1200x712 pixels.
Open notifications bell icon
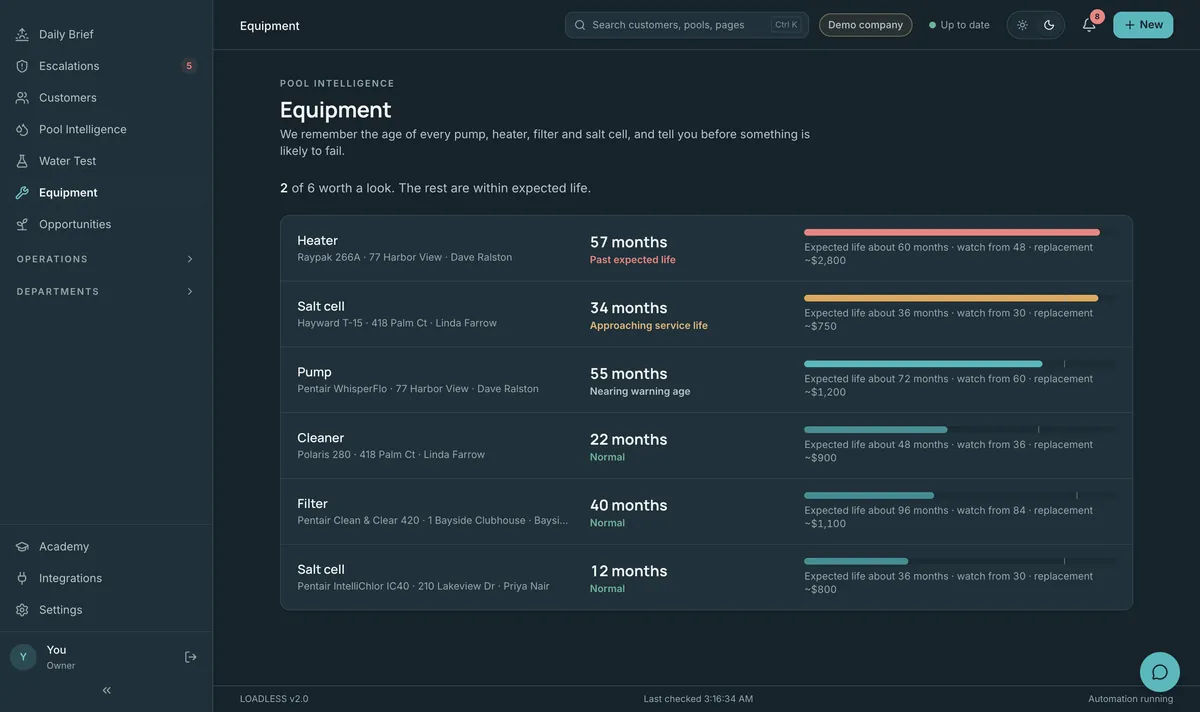(1089, 25)
